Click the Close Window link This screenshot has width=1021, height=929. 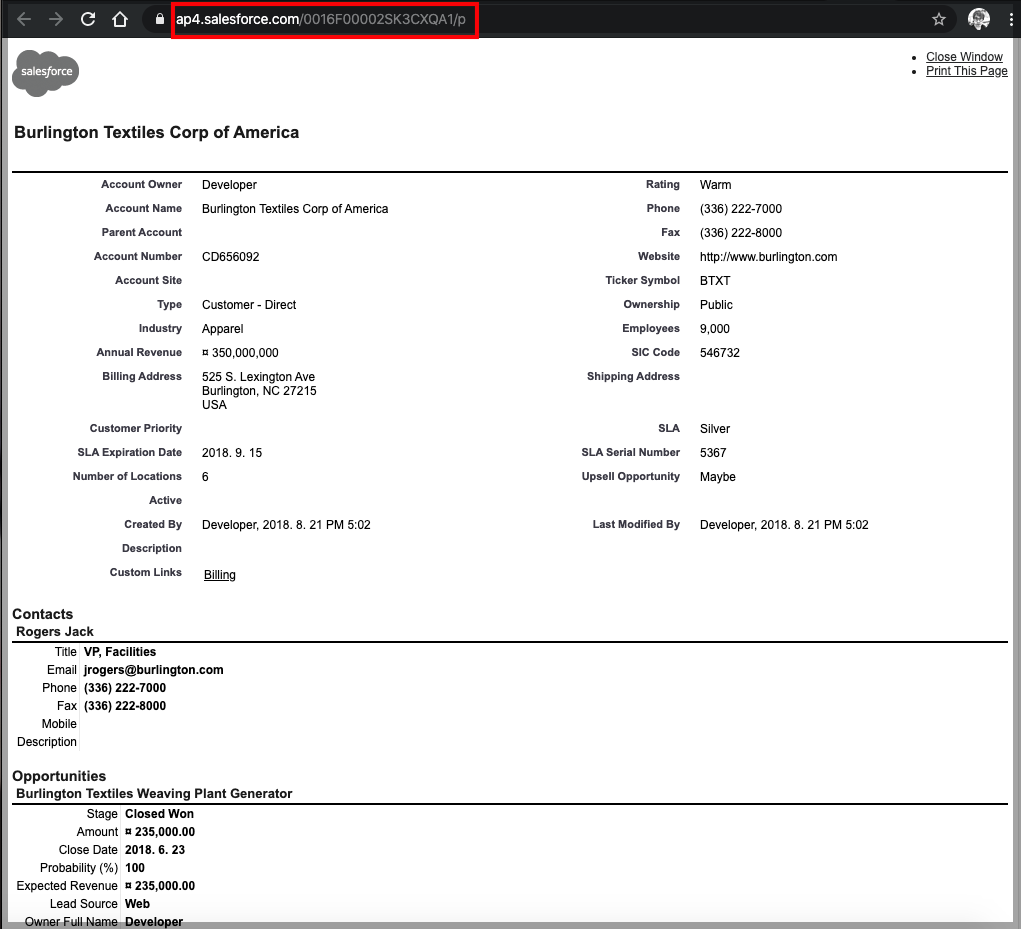pos(964,57)
